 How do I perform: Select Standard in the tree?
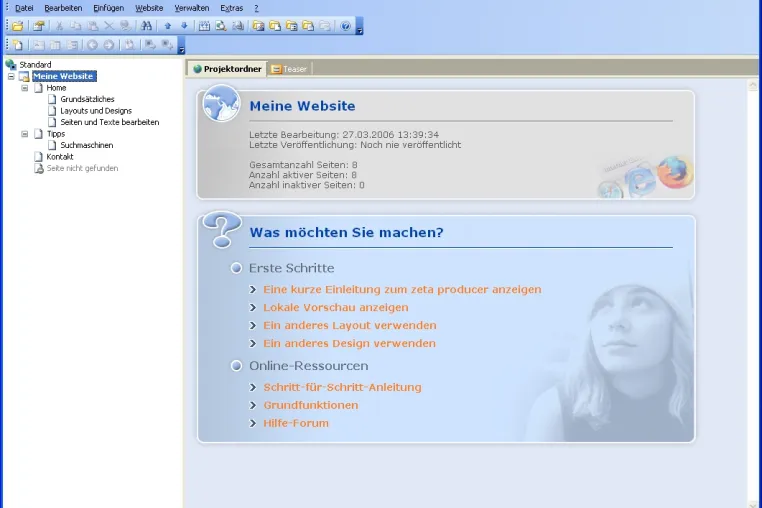click(35, 65)
